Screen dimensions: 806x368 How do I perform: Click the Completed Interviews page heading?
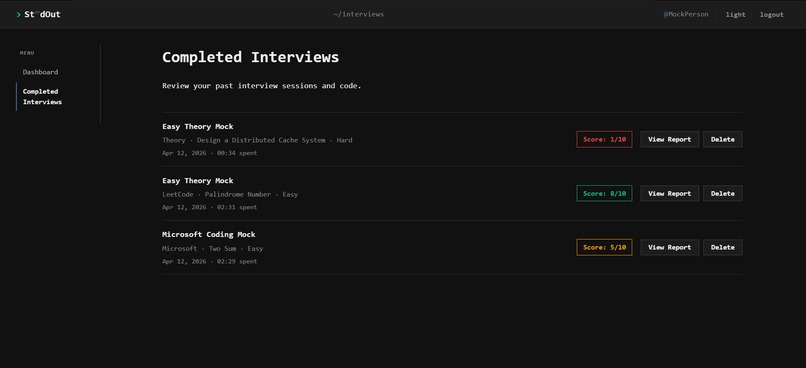click(x=250, y=57)
